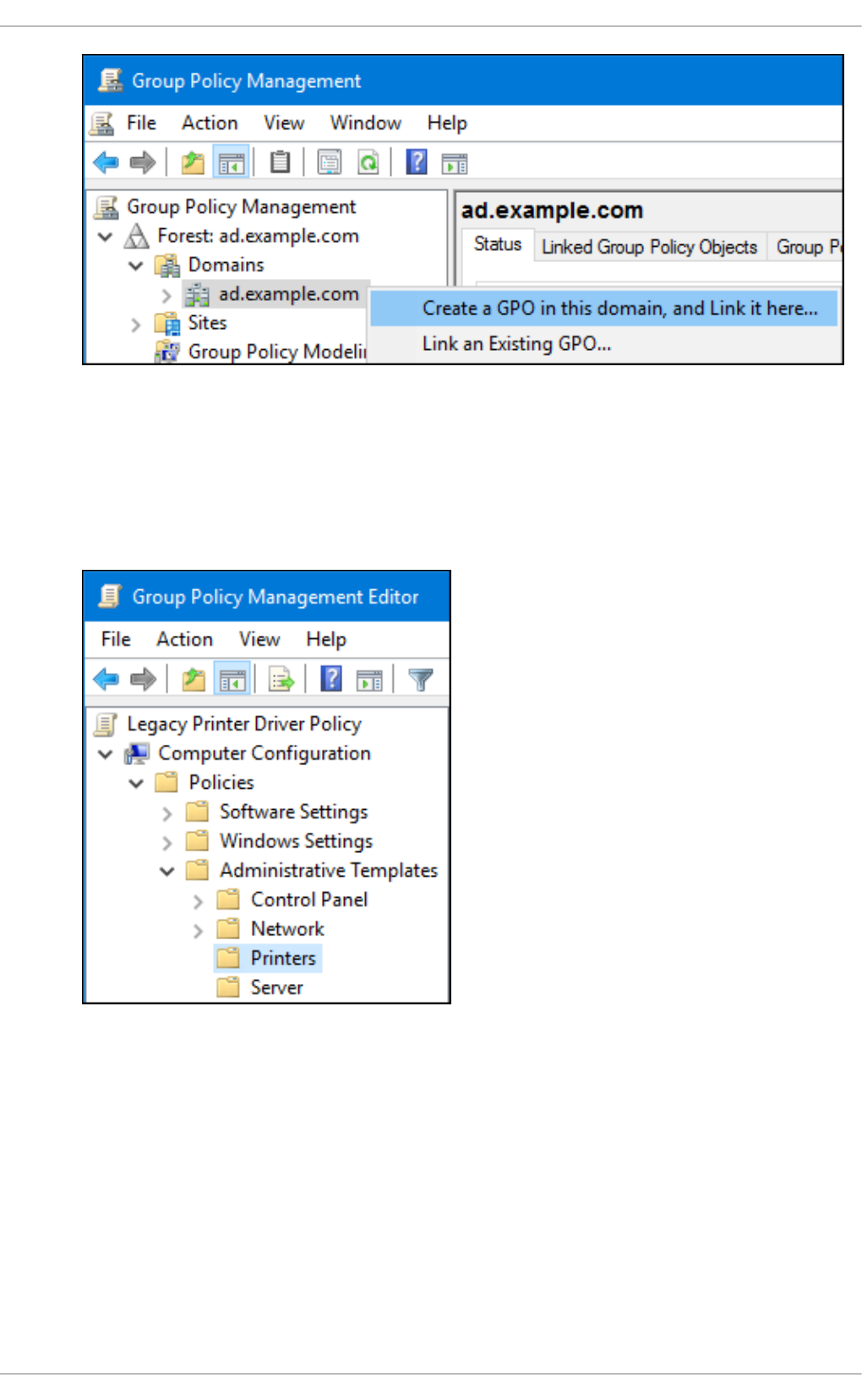Click Properties sheet icon in Group Policy Management toolbar
Image resolution: width=862 pixels, height=1400 pixels.
pyautogui.click(x=330, y=161)
